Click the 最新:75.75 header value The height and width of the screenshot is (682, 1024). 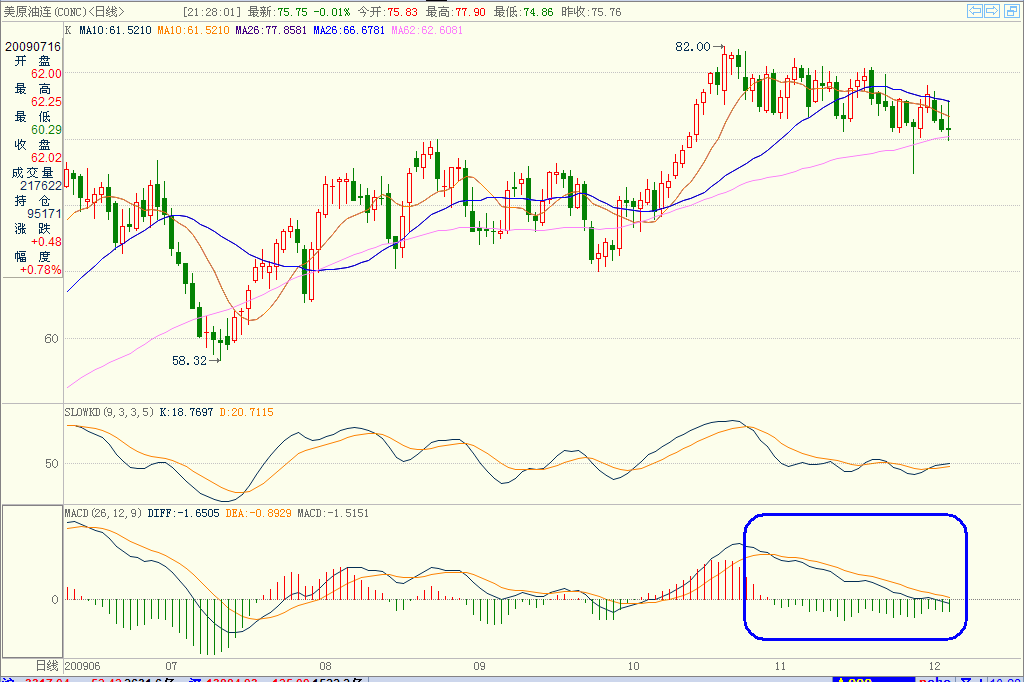click(x=278, y=12)
